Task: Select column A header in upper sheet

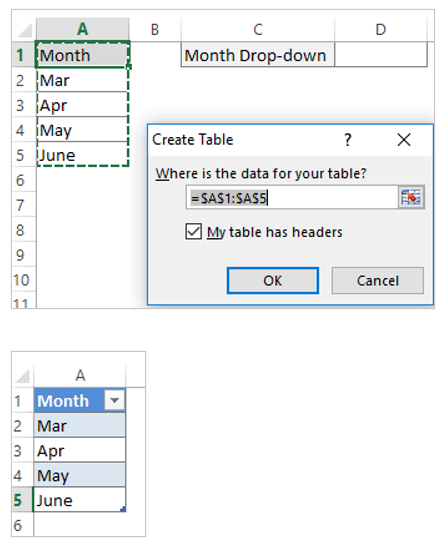Action: [x=82, y=29]
